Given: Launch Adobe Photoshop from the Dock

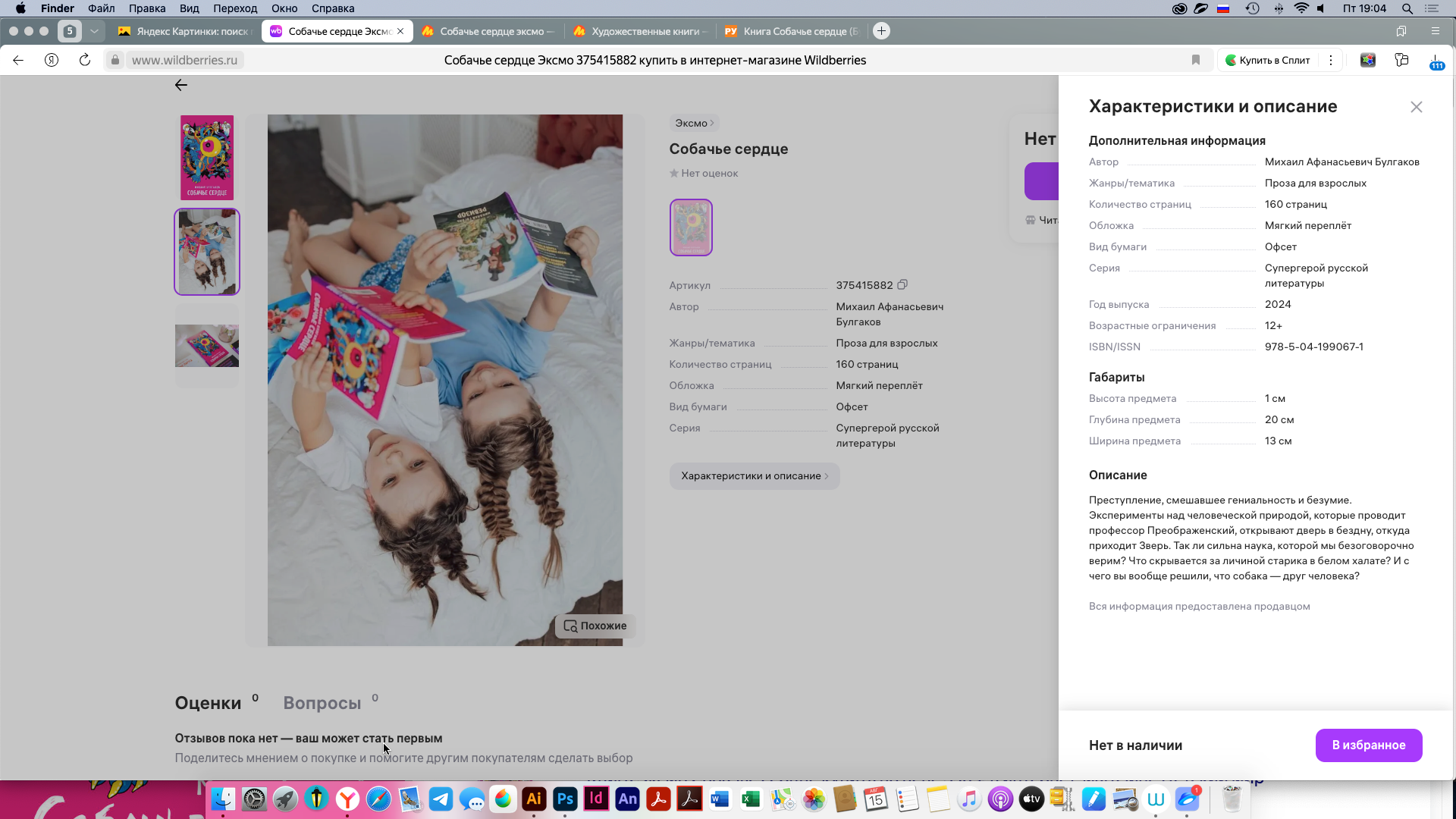Looking at the screenshot, I should point(565,799).
